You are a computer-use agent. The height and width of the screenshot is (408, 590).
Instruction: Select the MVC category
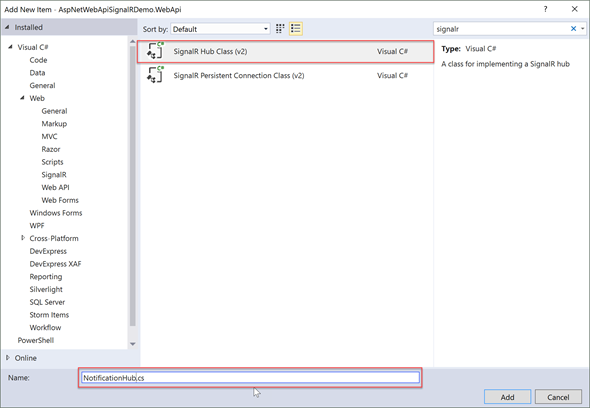click(49, 136)
